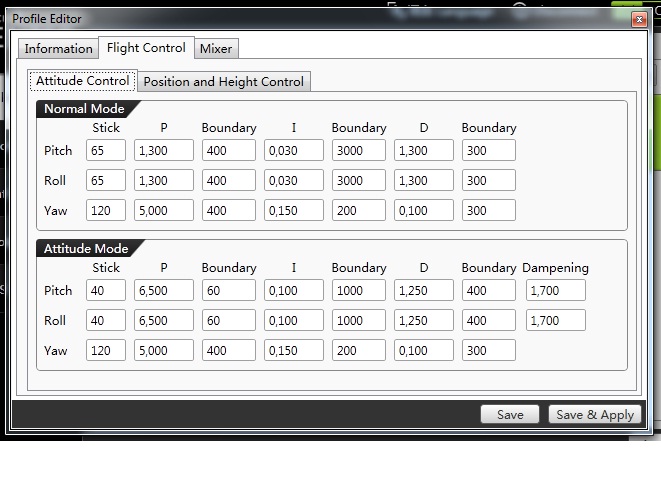This screenshot has width=661, height=486.
Task: Select the Attitude Control sub-tab
Action: click(83, 81)
